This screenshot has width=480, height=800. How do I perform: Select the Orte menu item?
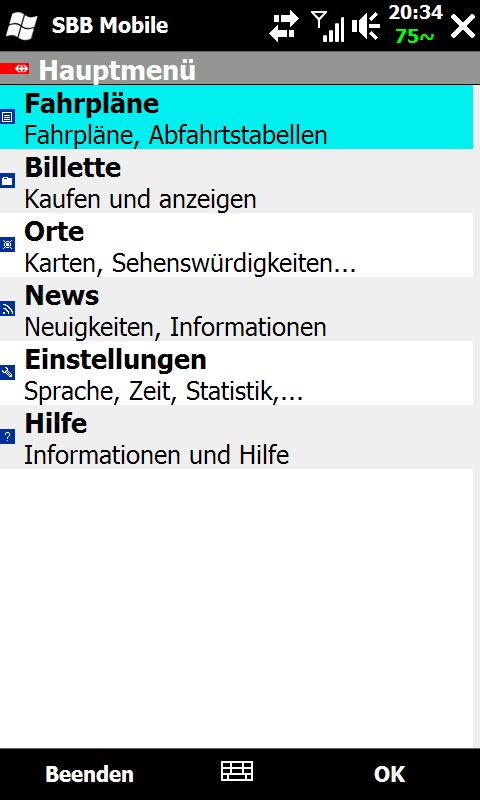(237, 245)
